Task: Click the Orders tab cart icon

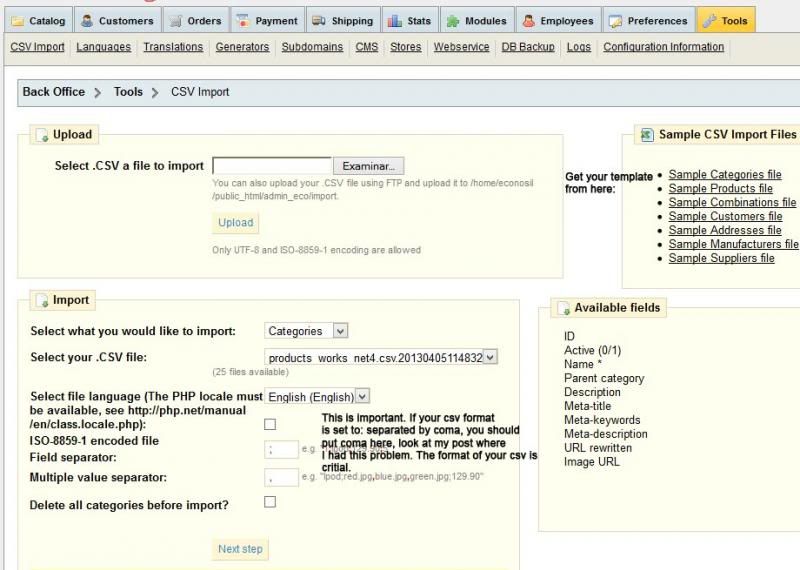Action: click(175, 20)
